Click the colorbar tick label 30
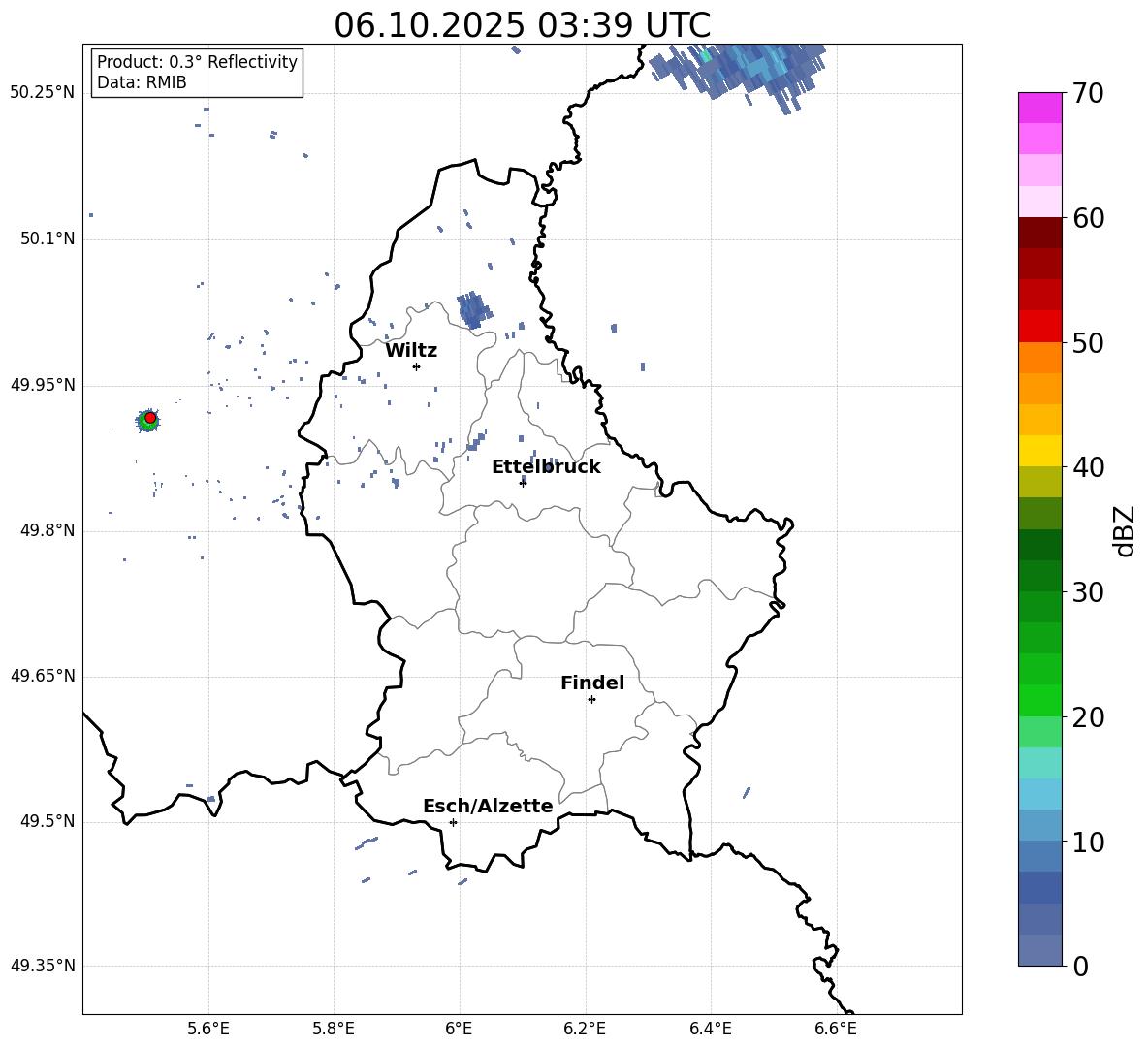The width and height of the screenshot is (1148, 1048). pyautogui.click(x=1088, y=592)
